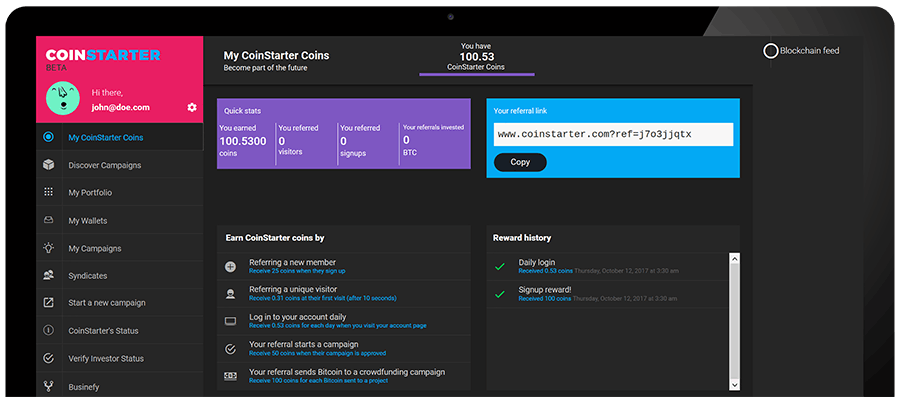Click Referring a unique visitor text
The image size is (900, 397).
293,289
